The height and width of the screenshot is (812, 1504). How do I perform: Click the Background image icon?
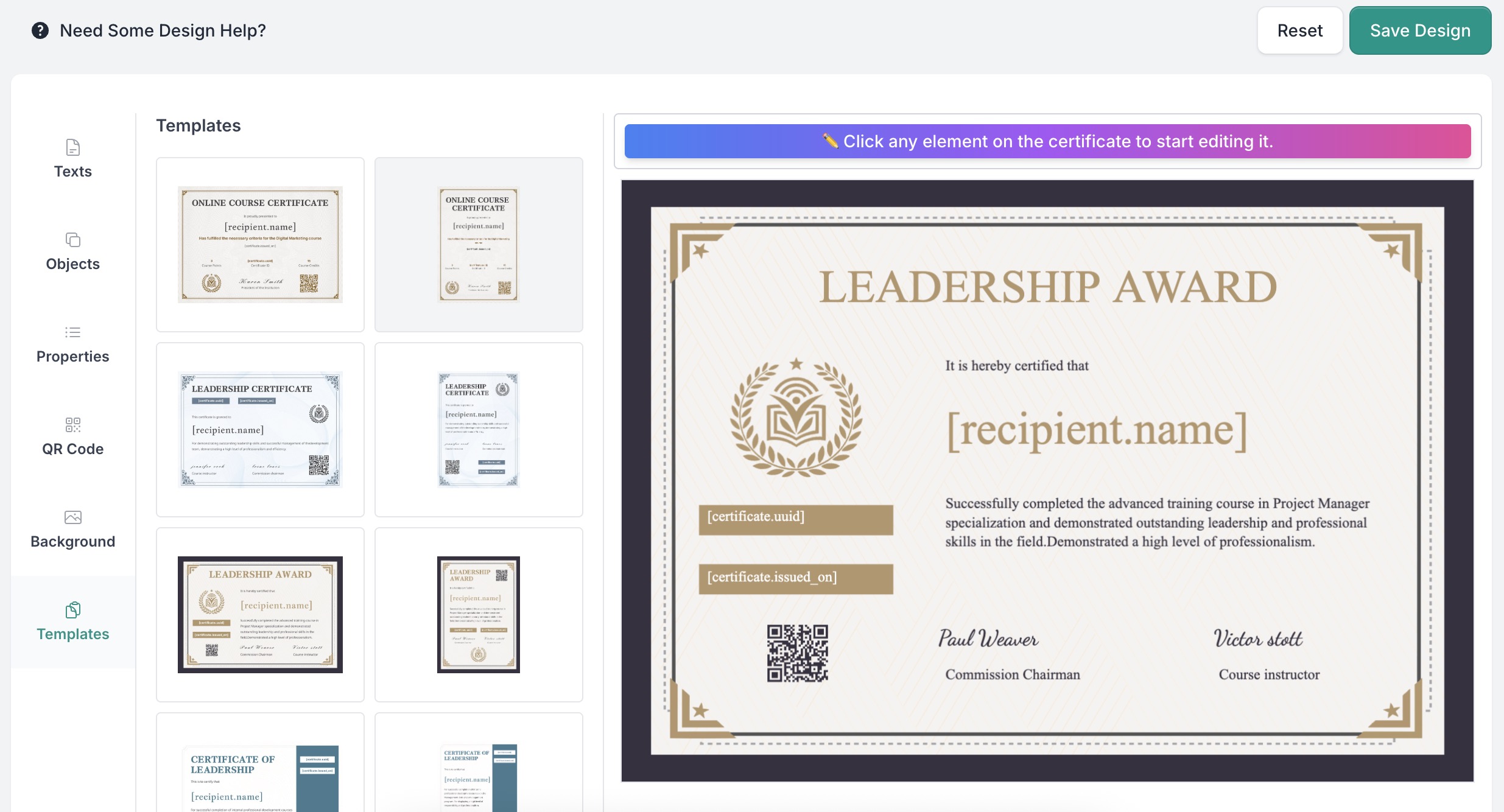(72, 517)
